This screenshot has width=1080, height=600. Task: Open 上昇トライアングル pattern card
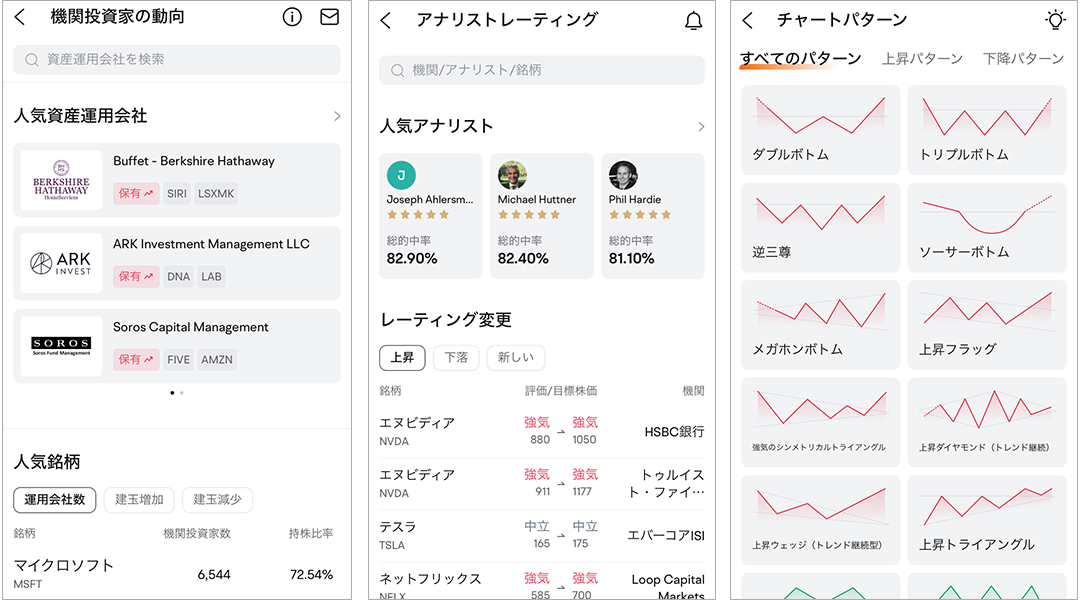[x=987, y=520]
